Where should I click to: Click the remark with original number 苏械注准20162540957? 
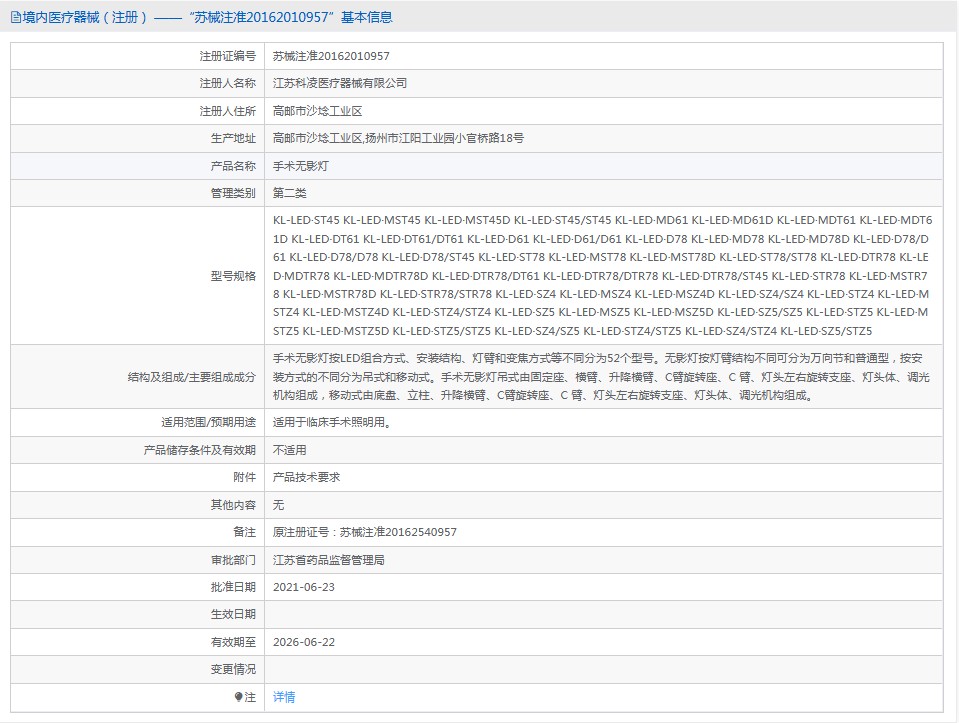point(364,532)
